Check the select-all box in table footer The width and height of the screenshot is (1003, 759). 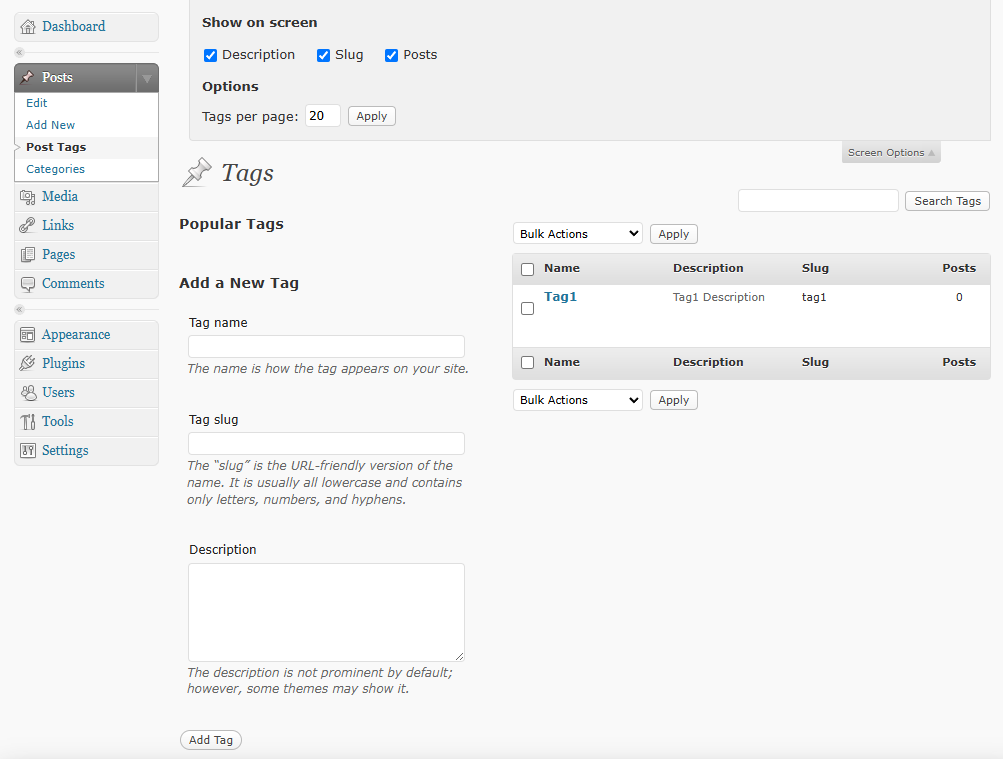528,363
